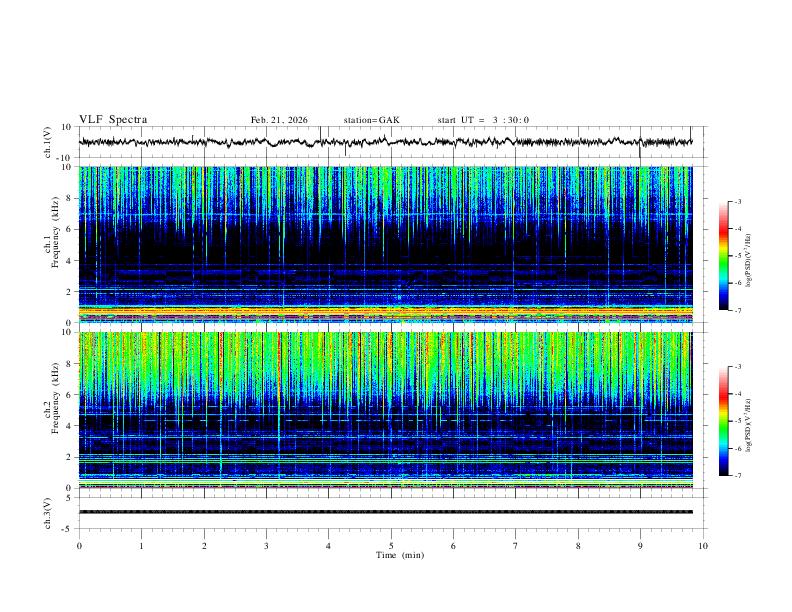Screen dimensions: 792x612
Task: Click ch.2 color bar tick "-3"
Action: click(x=737, y=367)
